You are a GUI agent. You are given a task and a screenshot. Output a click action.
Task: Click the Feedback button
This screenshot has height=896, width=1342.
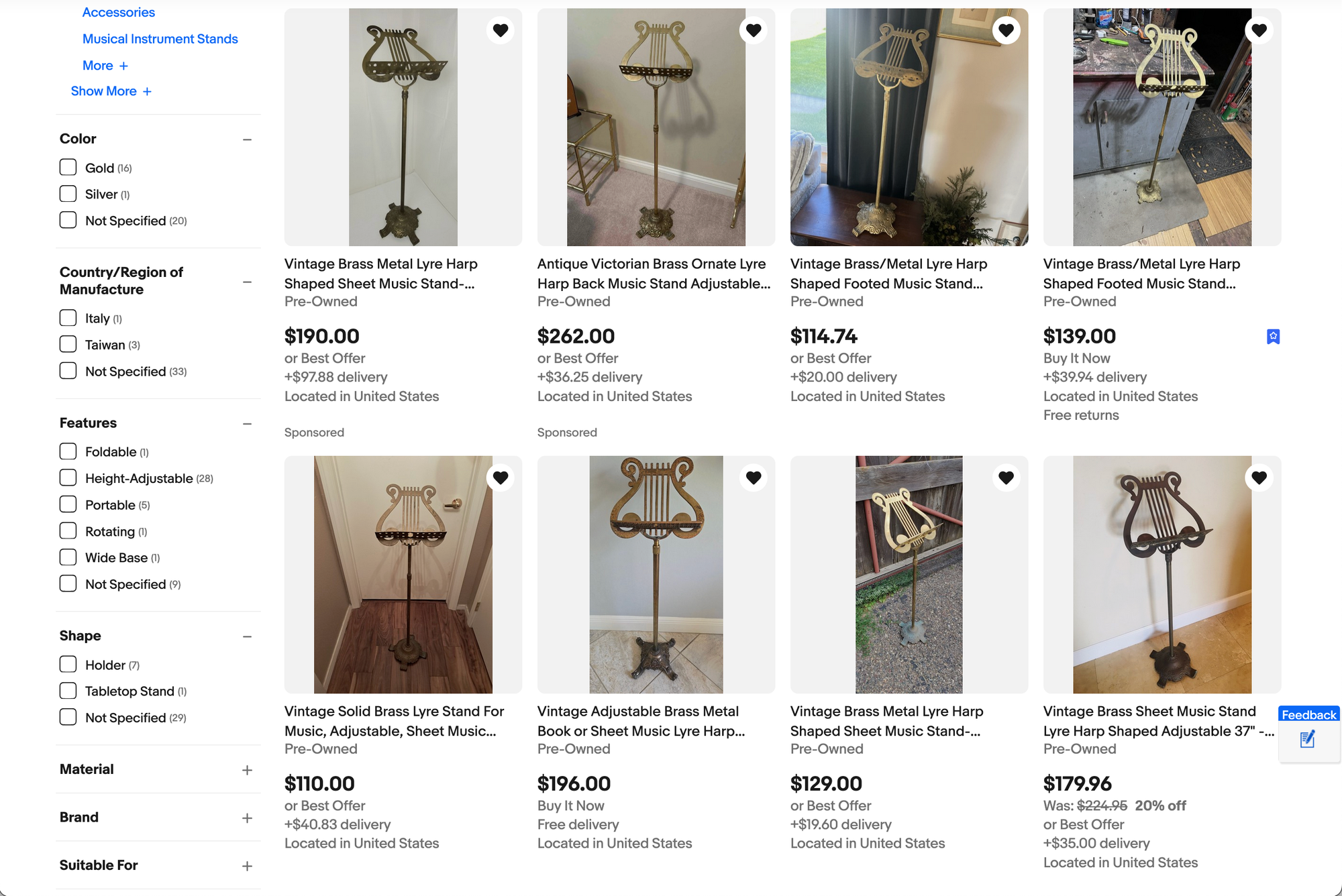pos(1308,715)
